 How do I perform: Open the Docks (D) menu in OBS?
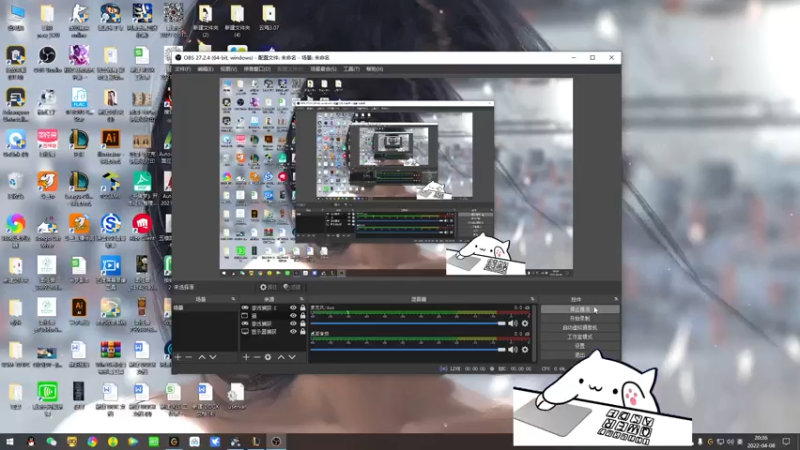point(257,69)
